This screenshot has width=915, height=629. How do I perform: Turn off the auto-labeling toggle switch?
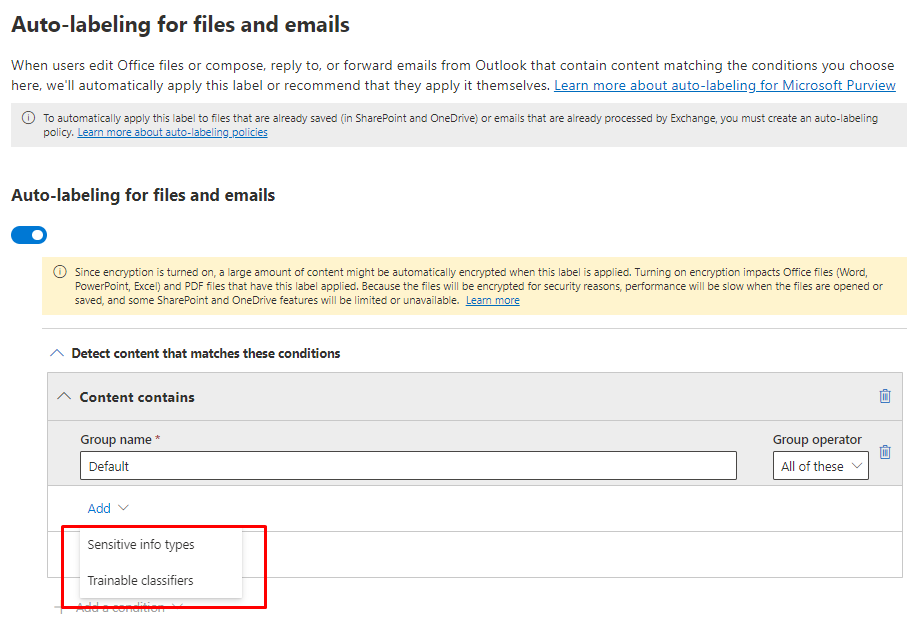29,235
